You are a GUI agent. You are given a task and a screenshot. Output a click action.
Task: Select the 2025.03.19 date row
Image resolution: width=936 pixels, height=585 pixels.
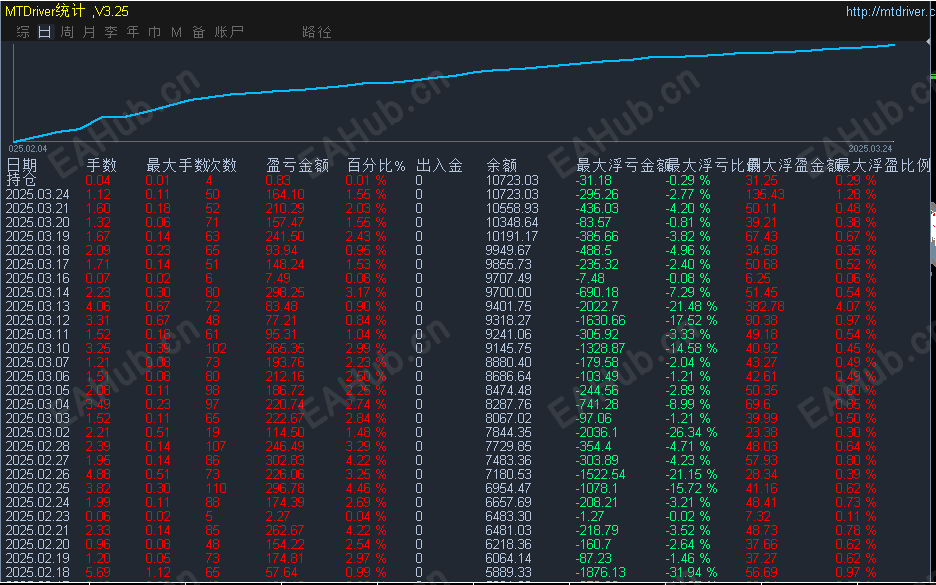click(x=468, y=236)
